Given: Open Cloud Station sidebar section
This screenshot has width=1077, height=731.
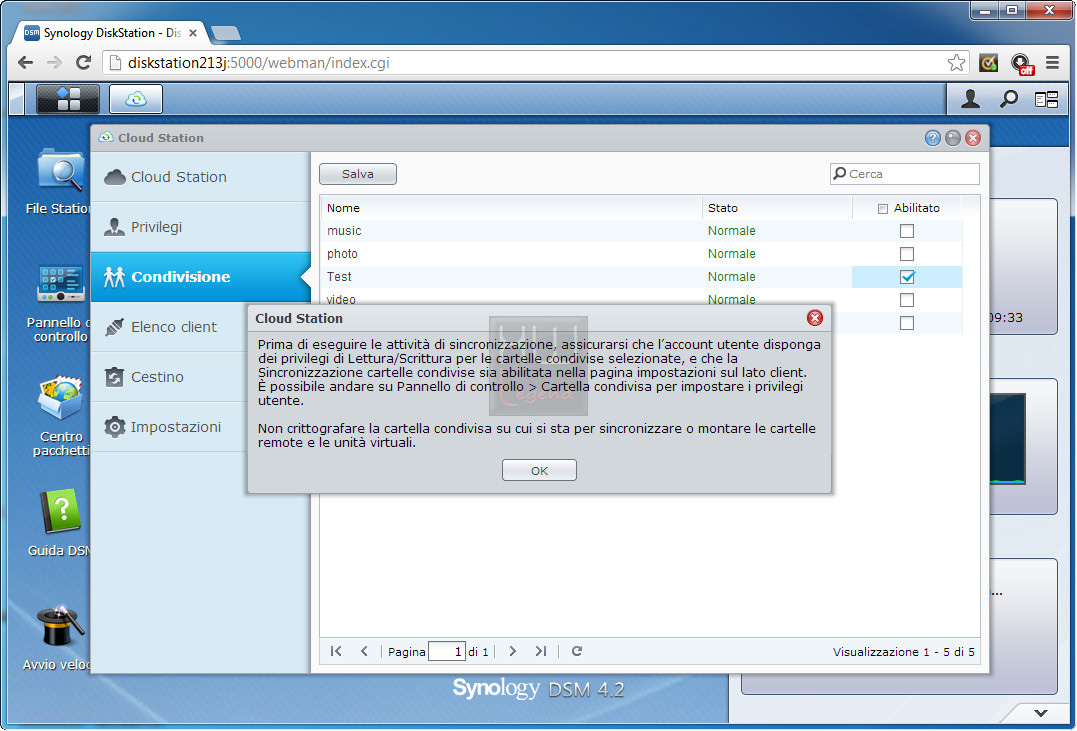Looking at the screenshot, I should [201, 177].
